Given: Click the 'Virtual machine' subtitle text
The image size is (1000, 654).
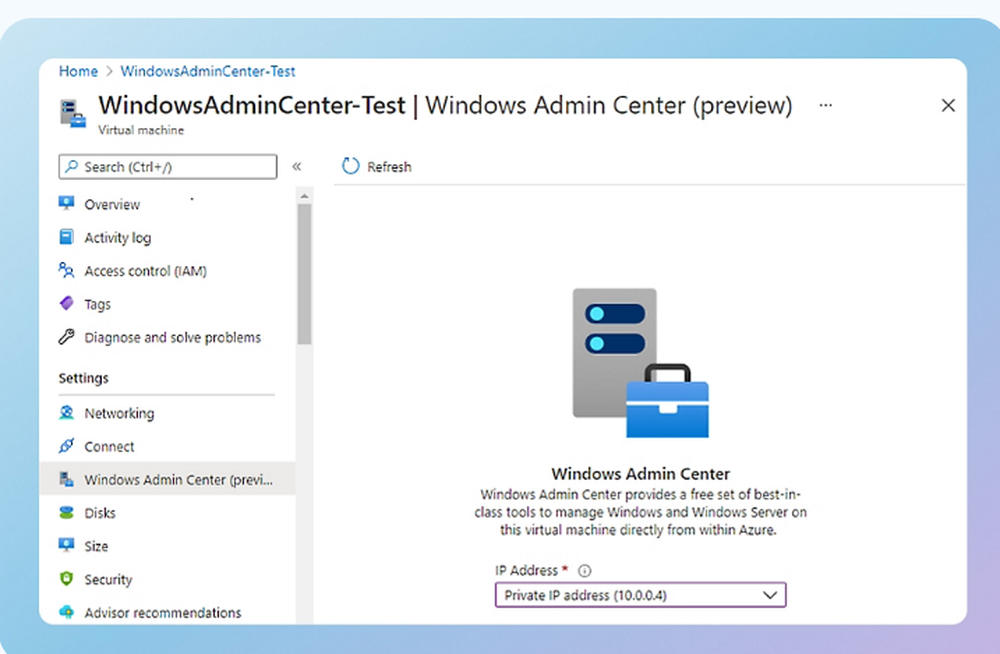Looking at the screenshot, I should pyautogui.click(x=141, y=130).
